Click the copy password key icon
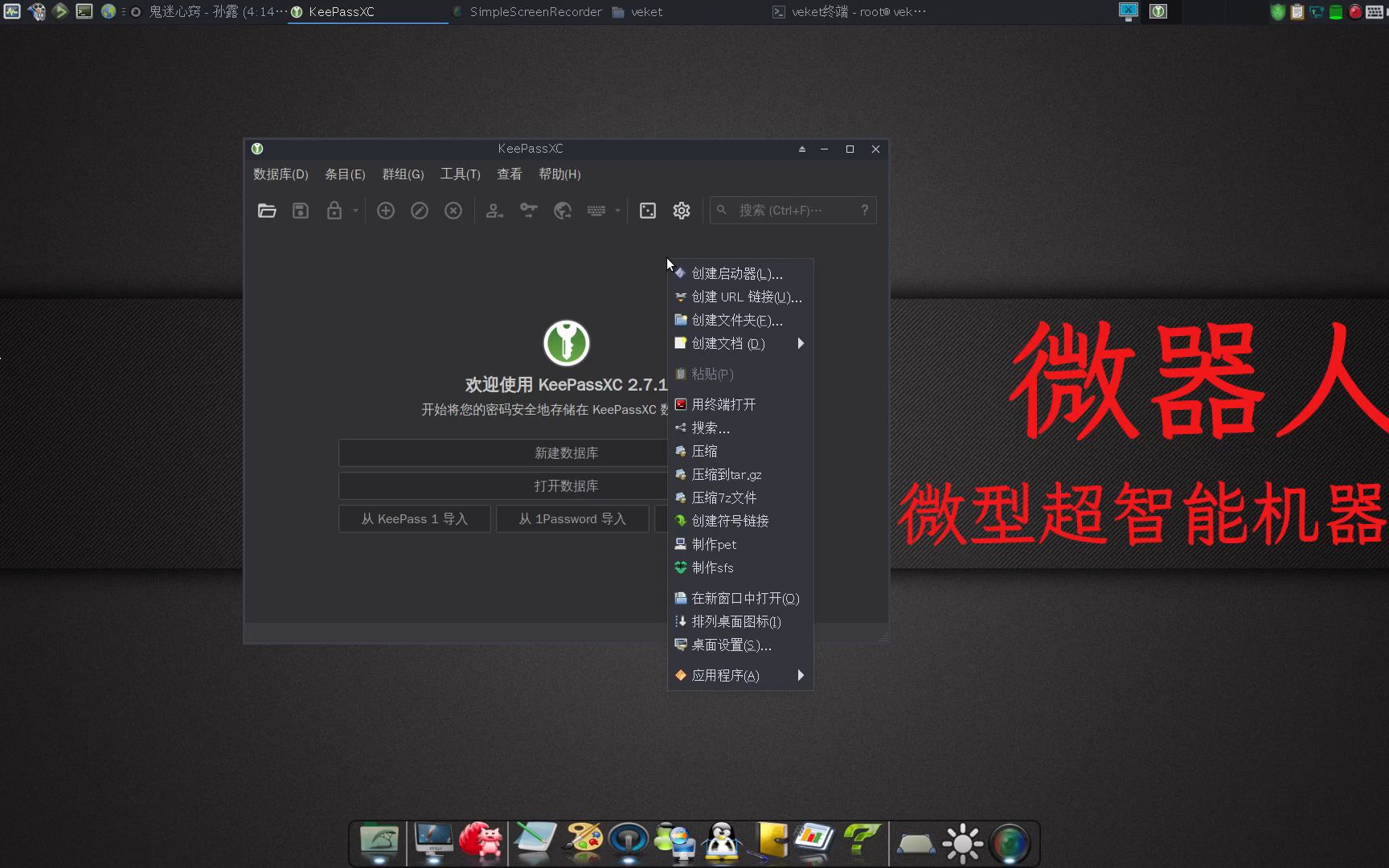Image resolution: width=1389 pixels, height=868 pixels. tap(528, 211)
